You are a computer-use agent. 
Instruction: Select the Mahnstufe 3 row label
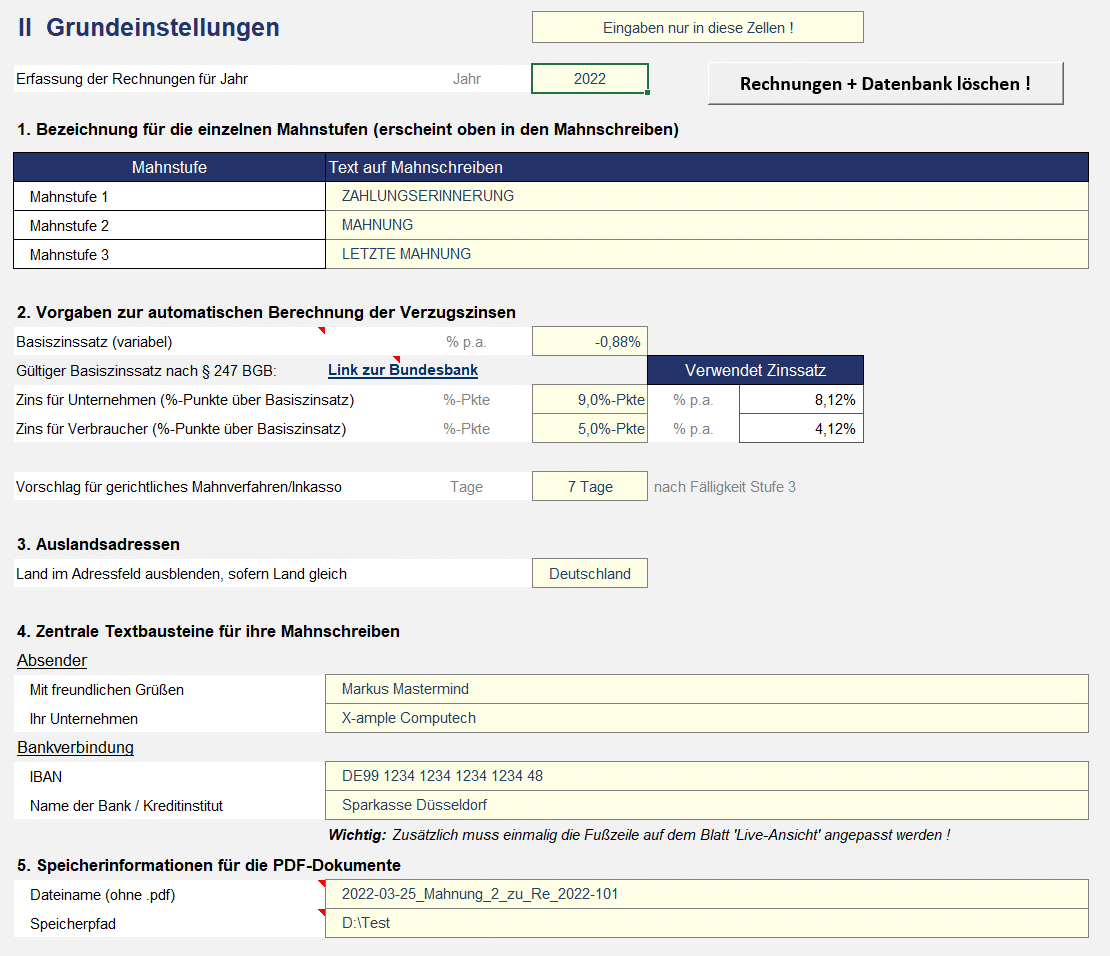pos(169,254)
